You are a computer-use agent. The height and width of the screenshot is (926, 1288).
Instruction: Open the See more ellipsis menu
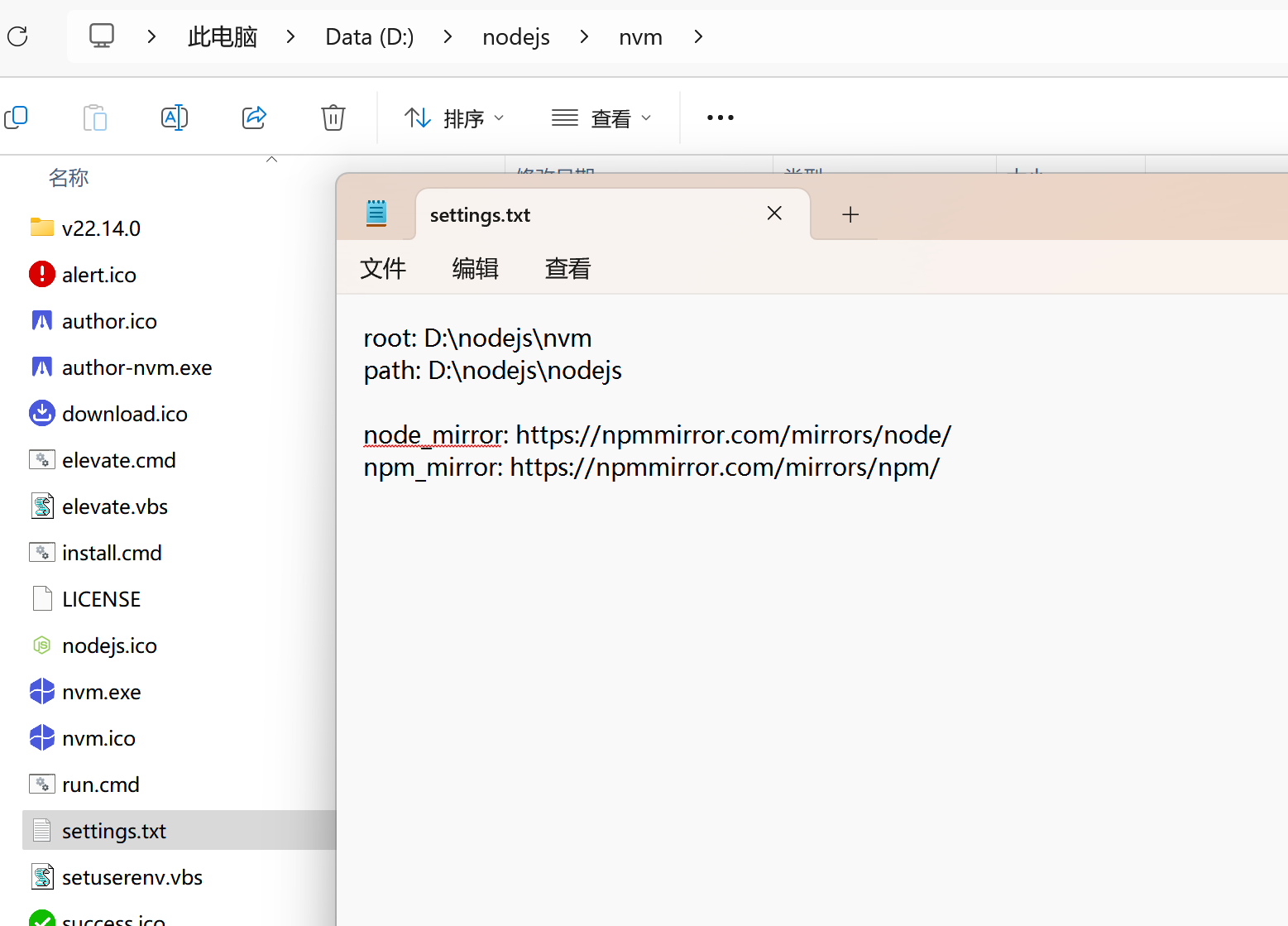[720, 118]
